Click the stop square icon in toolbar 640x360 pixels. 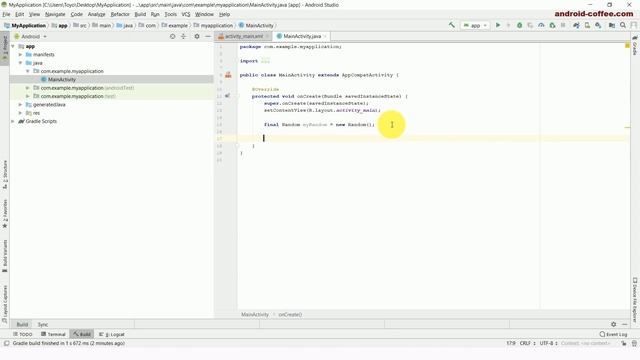point(563,25)
